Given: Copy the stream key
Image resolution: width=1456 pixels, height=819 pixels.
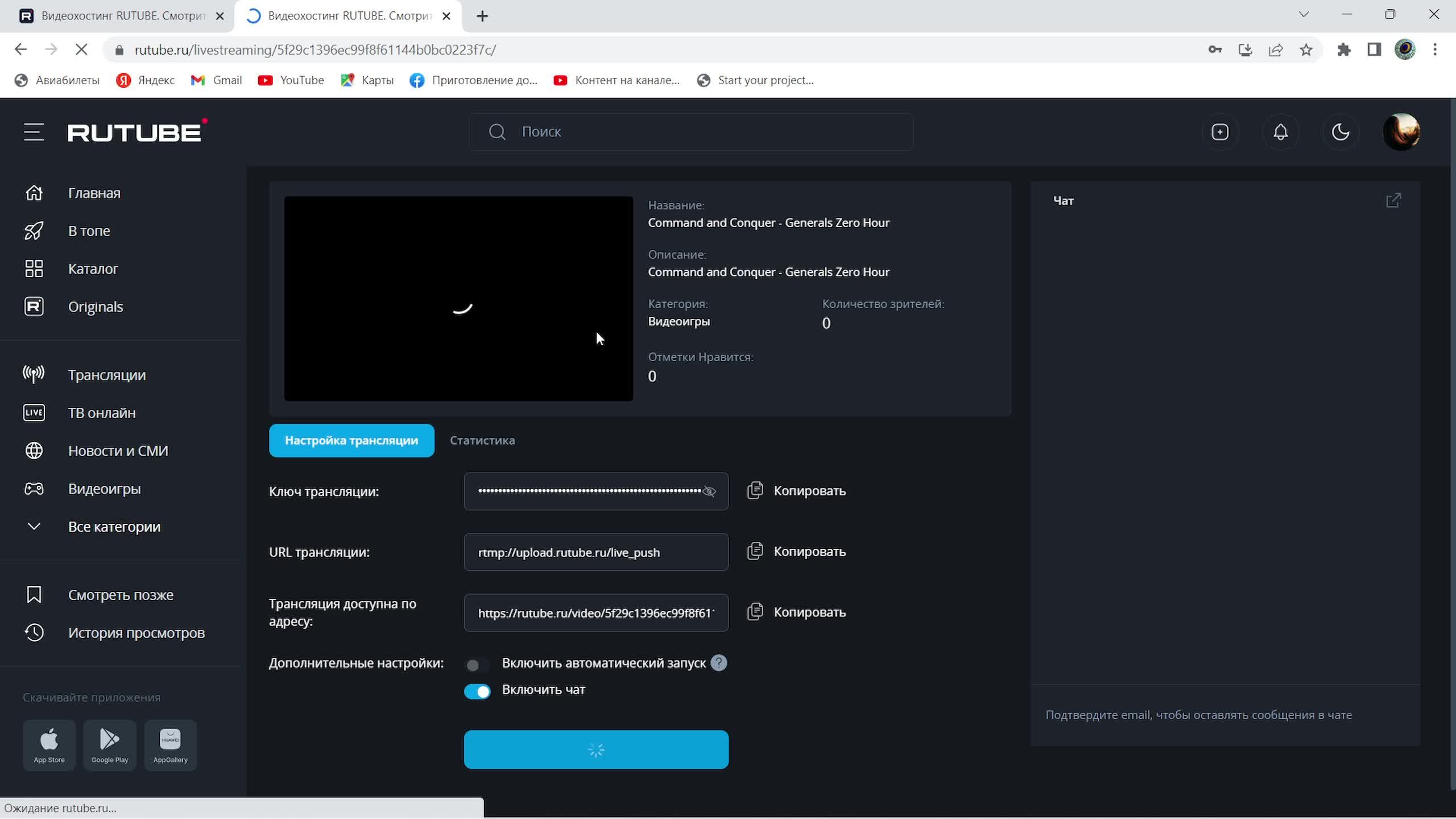Looking at the screenshot, I should [796, 491].
